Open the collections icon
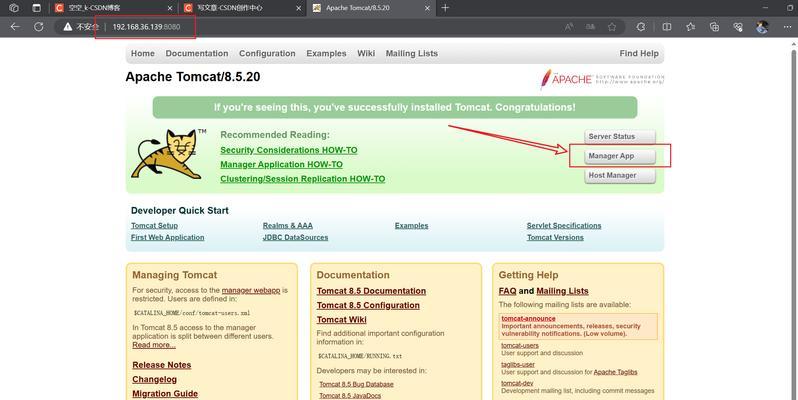Viewport: 798px width, 400px height. (715, 27)
